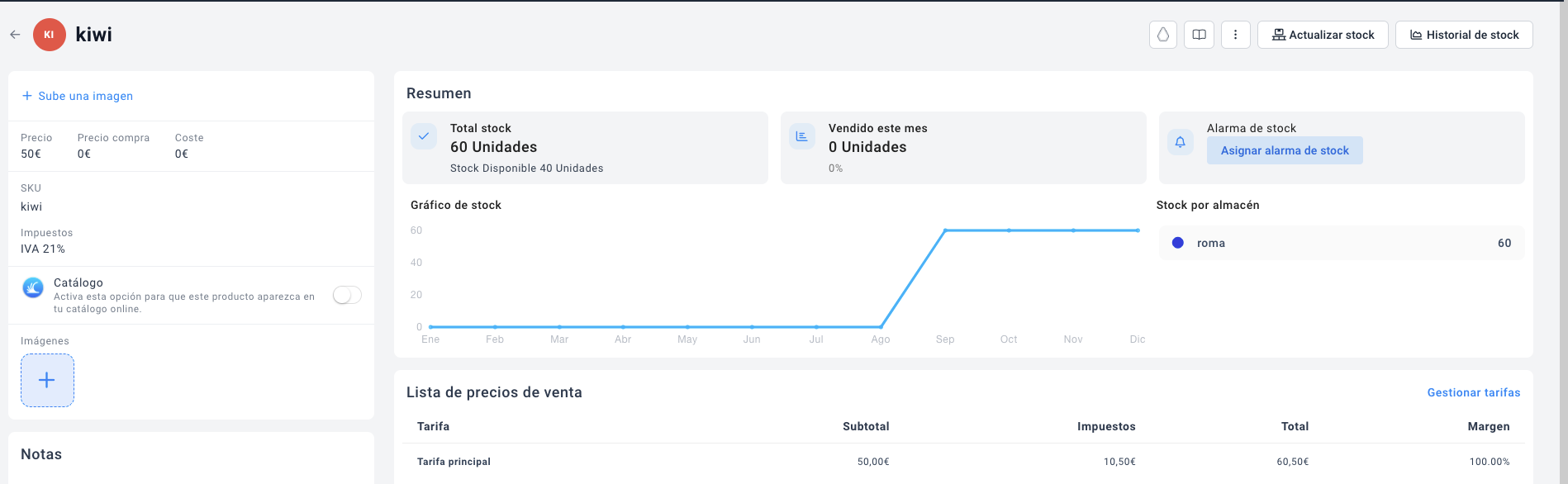Add image using the plus tile
Screen dimensions: 1568x484
(47, 380)
